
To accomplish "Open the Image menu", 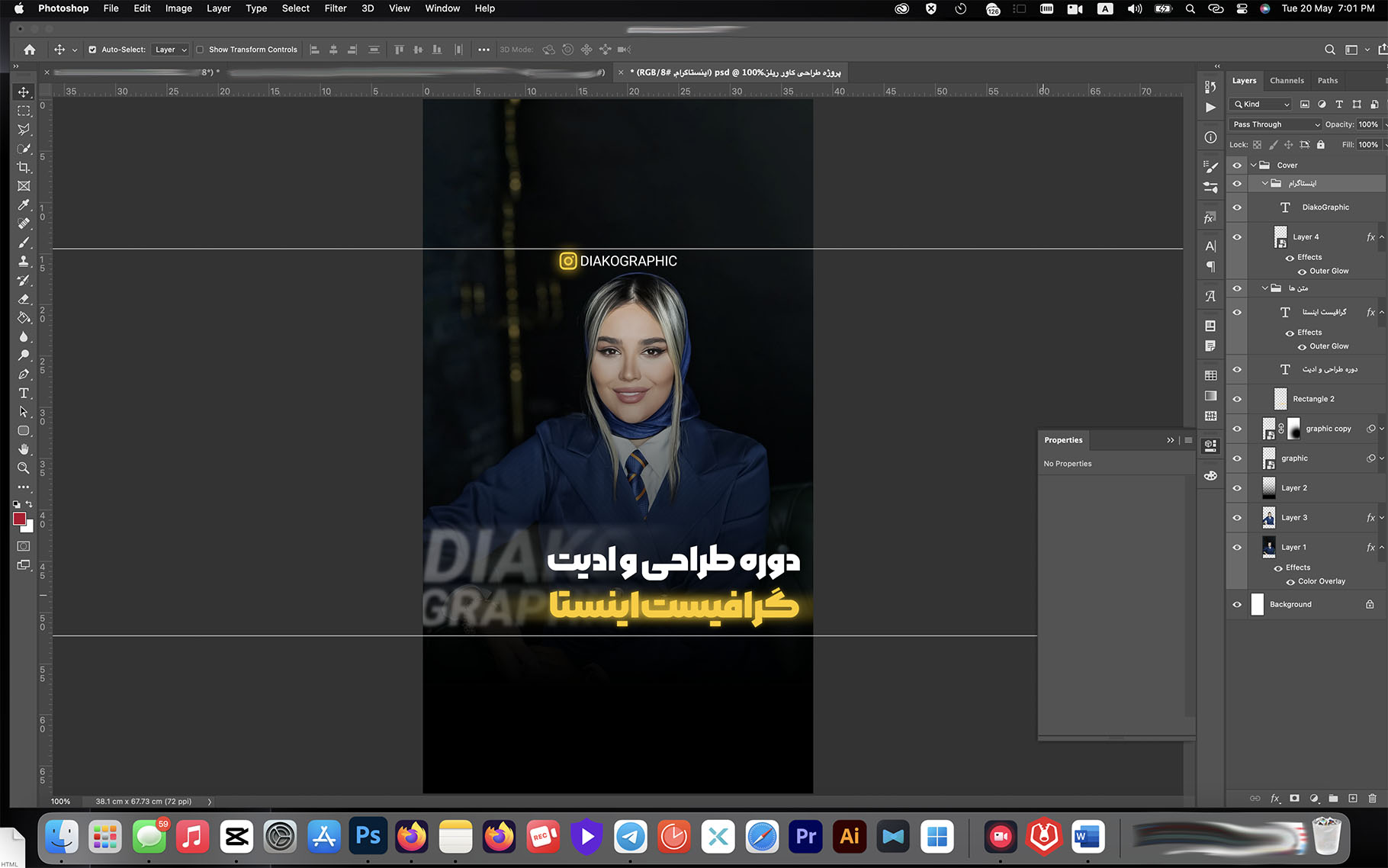I will pyautogui.click(x=178, y=8).
